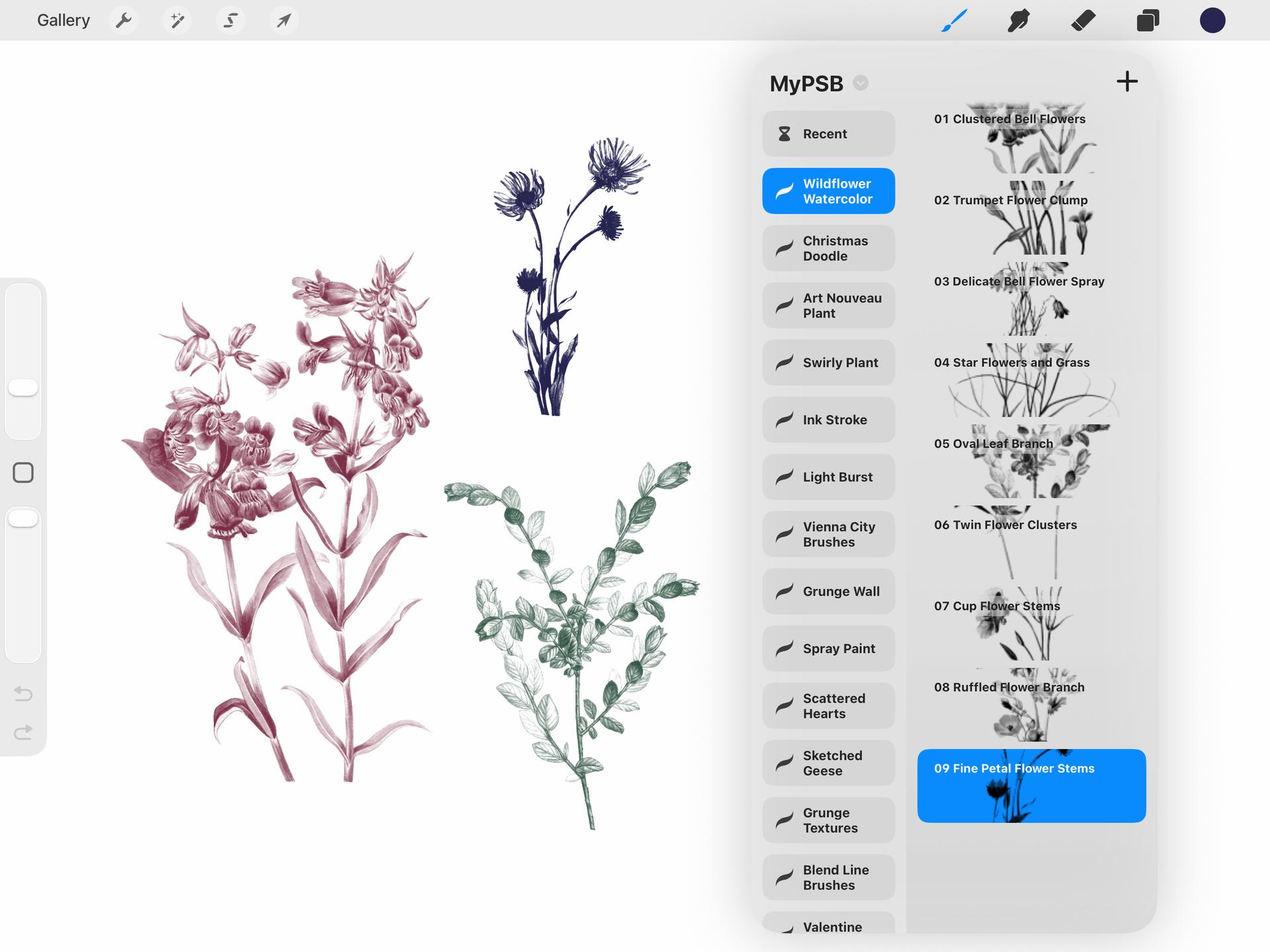This screenshot has height=952, width=1270.
Task: Click the brush icon beside Sketched Geese
Action: (784, 763)
